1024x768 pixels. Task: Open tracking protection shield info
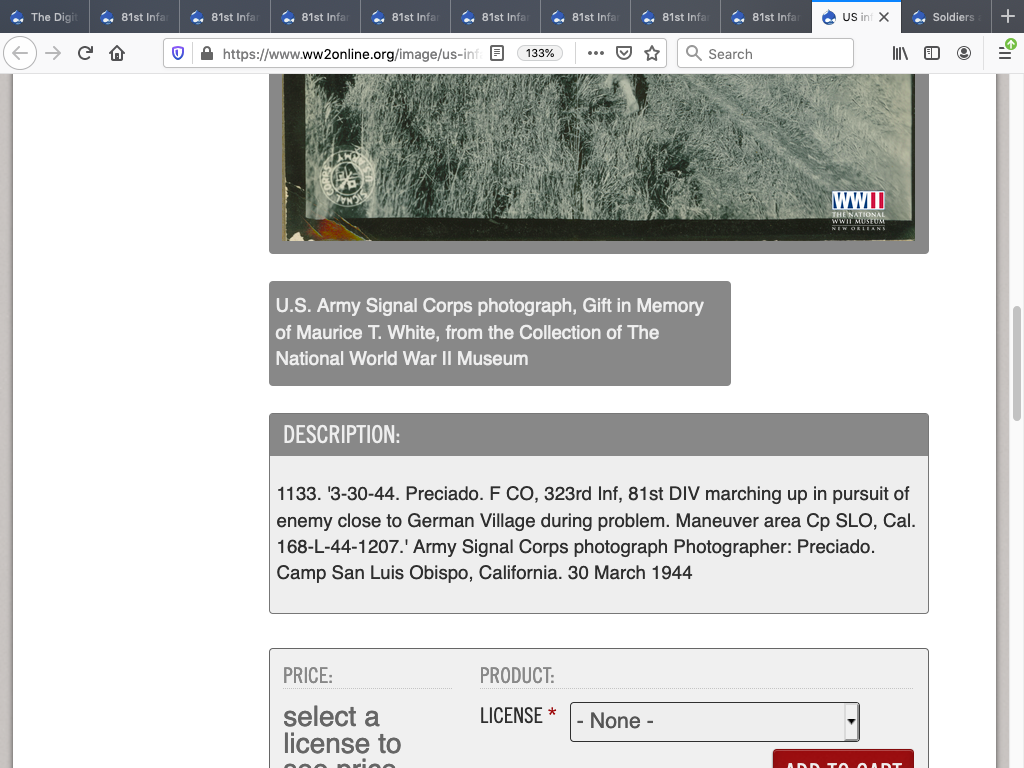click(x=179, y=54)
